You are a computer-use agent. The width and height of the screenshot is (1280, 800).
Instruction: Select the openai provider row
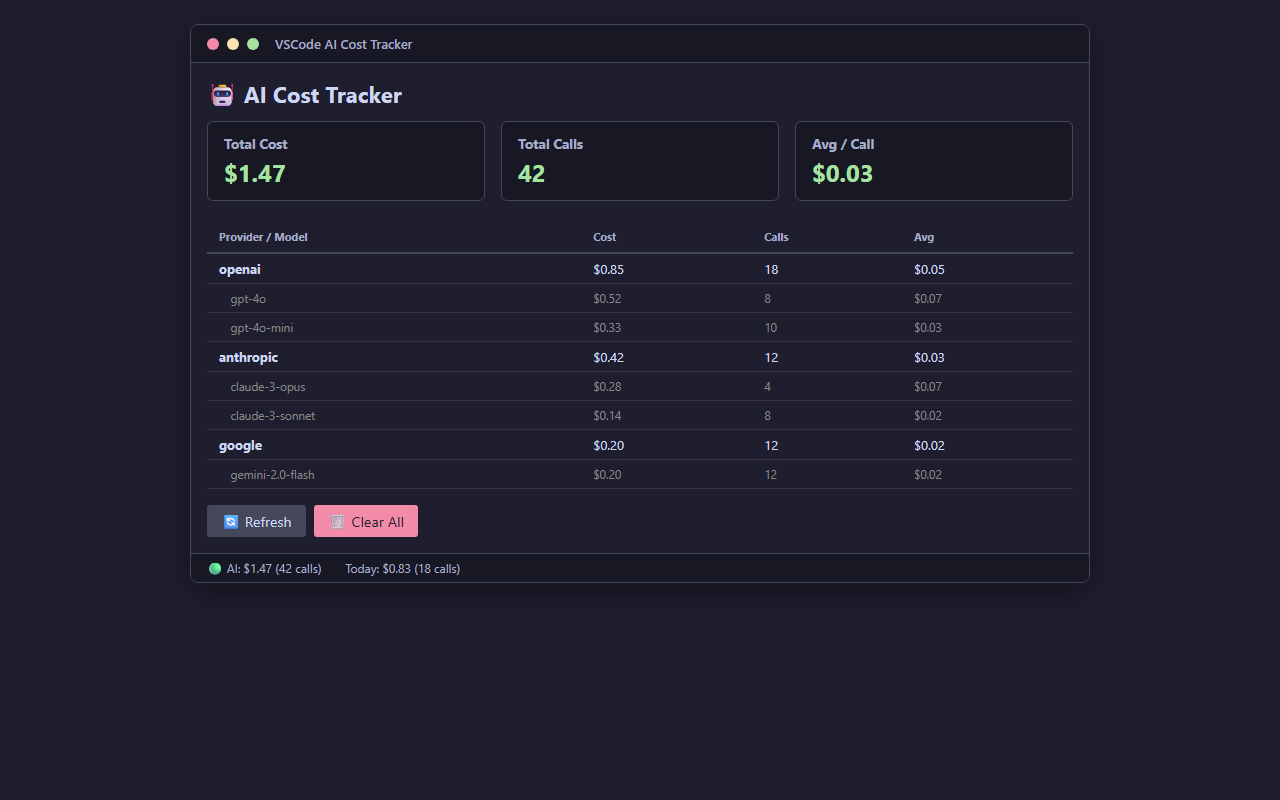click(x=640, y=270)
